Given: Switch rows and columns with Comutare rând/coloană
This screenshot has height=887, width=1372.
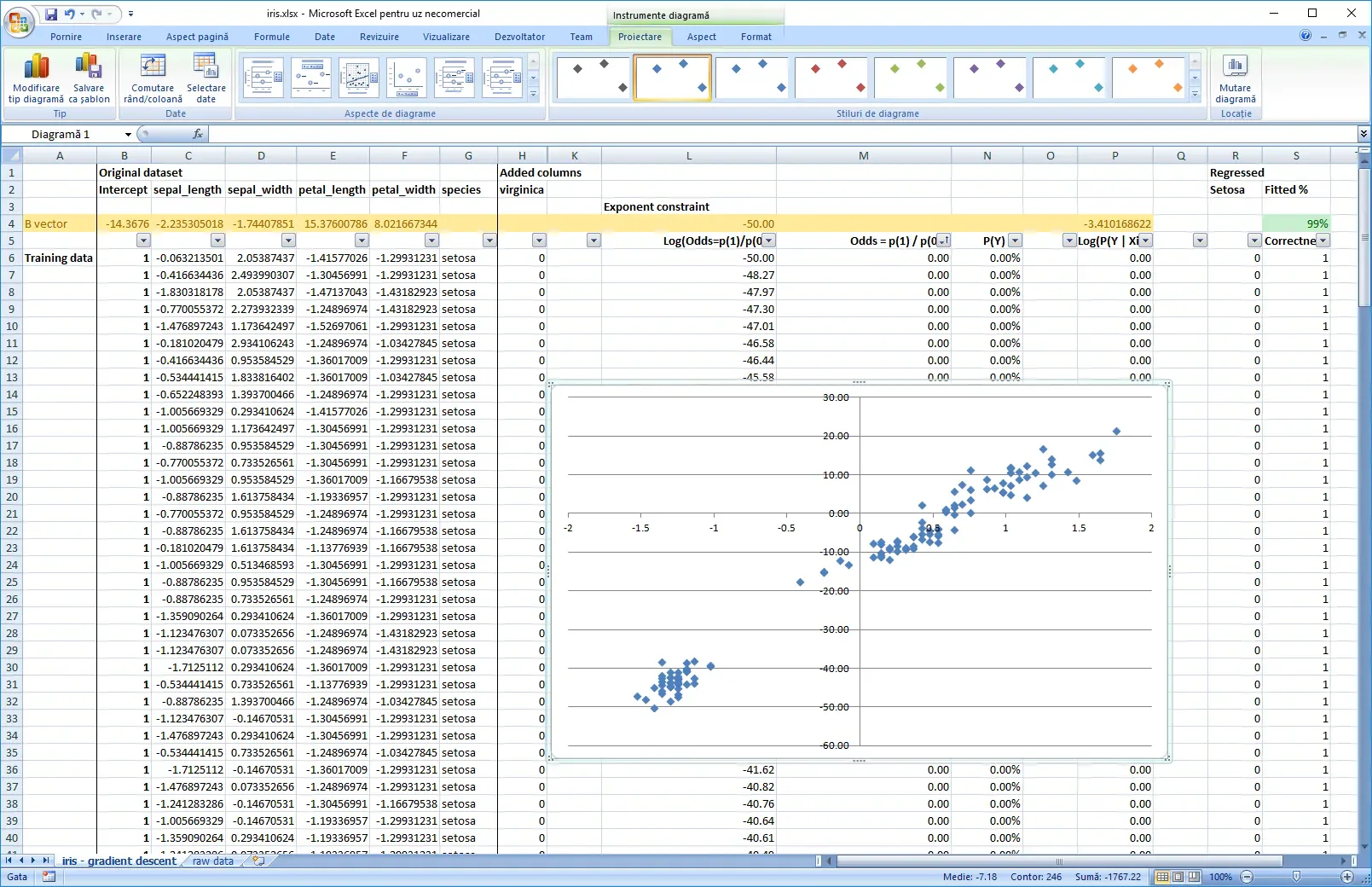Looking at the screenshot, I should click(x=153, y=78).
